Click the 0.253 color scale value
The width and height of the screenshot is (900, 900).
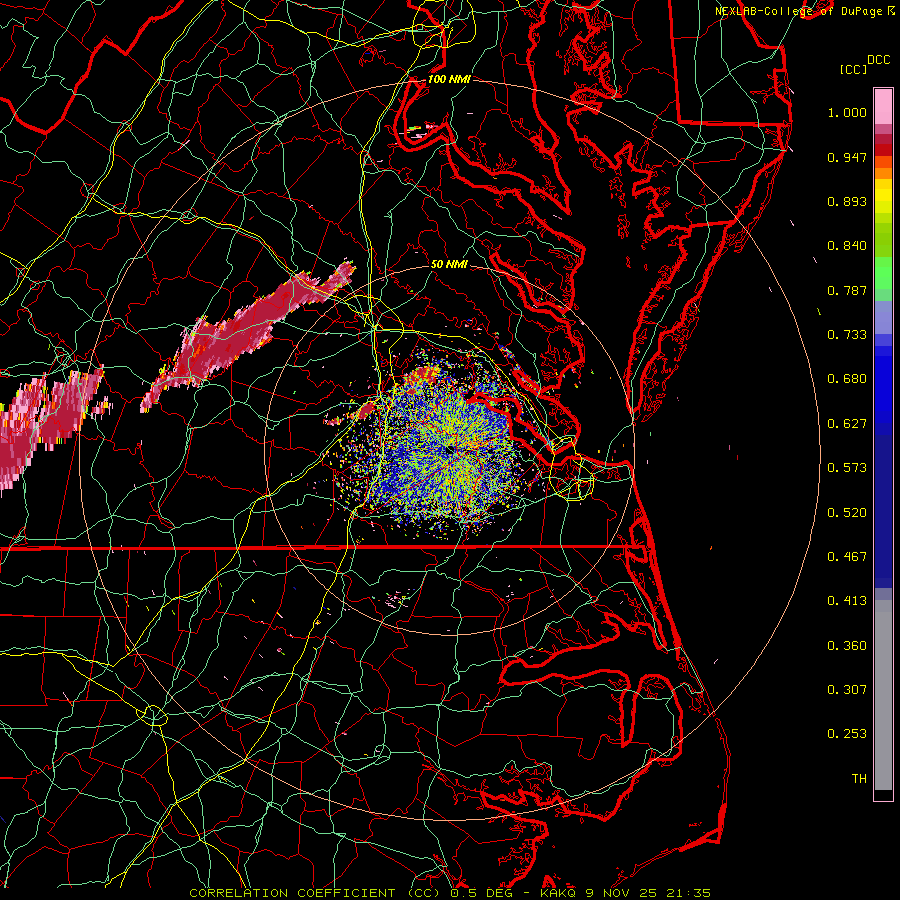tap(847, 734)
